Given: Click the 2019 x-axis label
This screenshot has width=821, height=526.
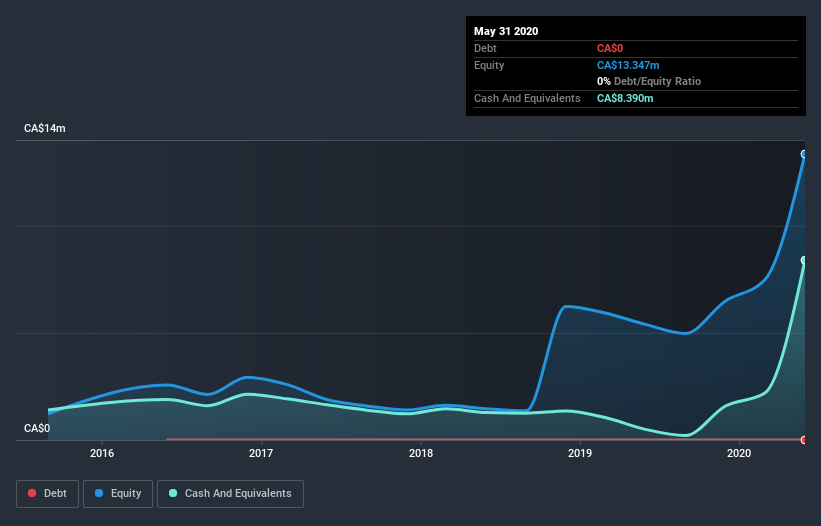Looking at the screenshot, I should click(x=580, y=453).
